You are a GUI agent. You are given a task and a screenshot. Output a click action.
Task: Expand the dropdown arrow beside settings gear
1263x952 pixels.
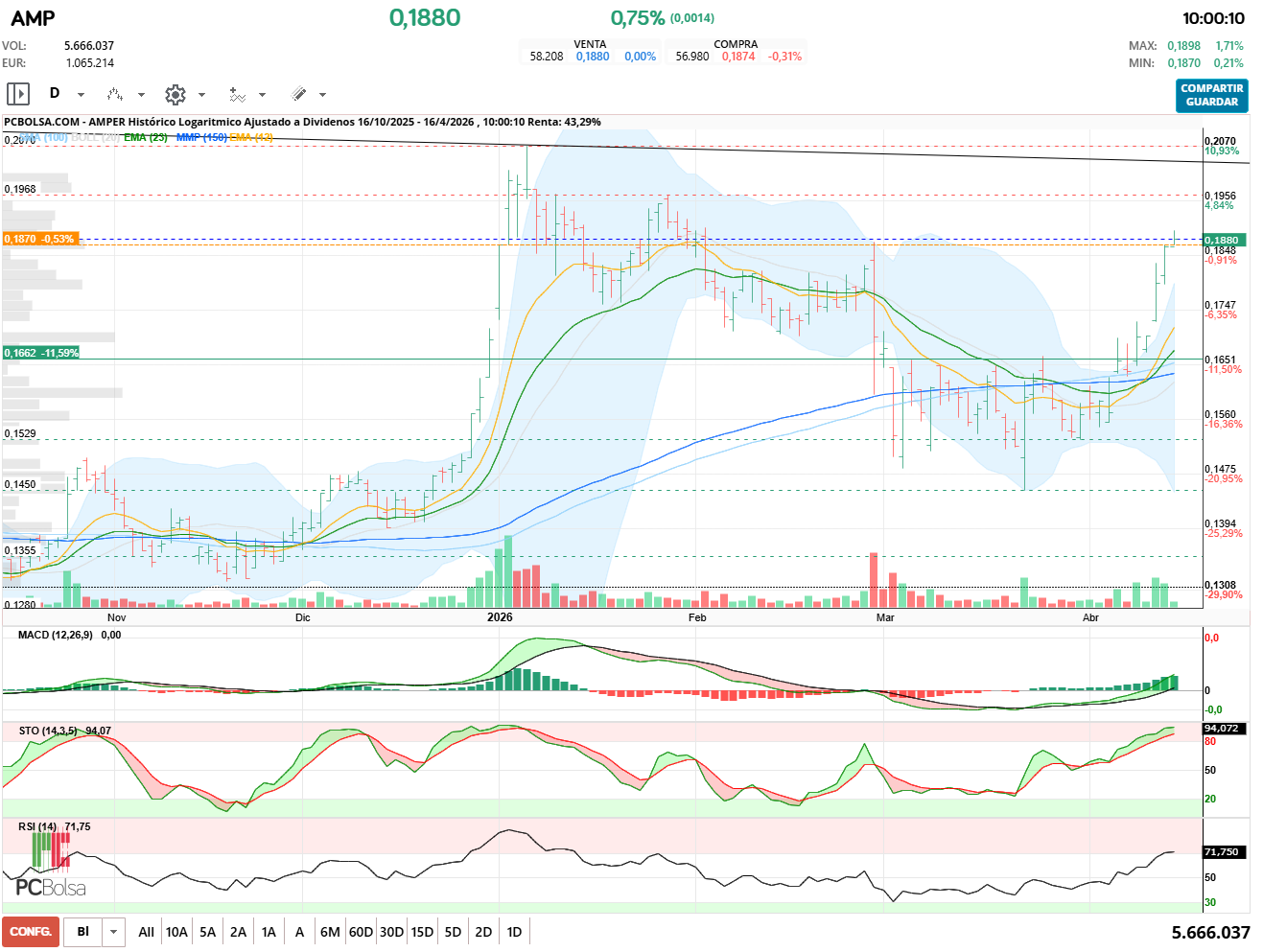(201, 95)
